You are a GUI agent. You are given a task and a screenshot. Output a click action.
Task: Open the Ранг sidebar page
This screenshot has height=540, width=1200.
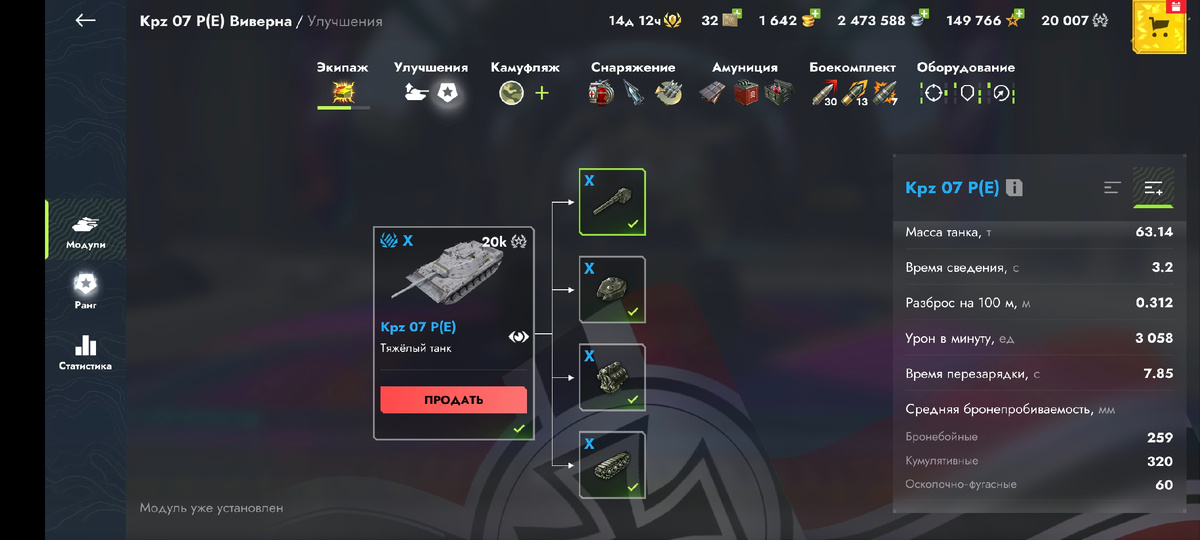click(x=85, y=291)
